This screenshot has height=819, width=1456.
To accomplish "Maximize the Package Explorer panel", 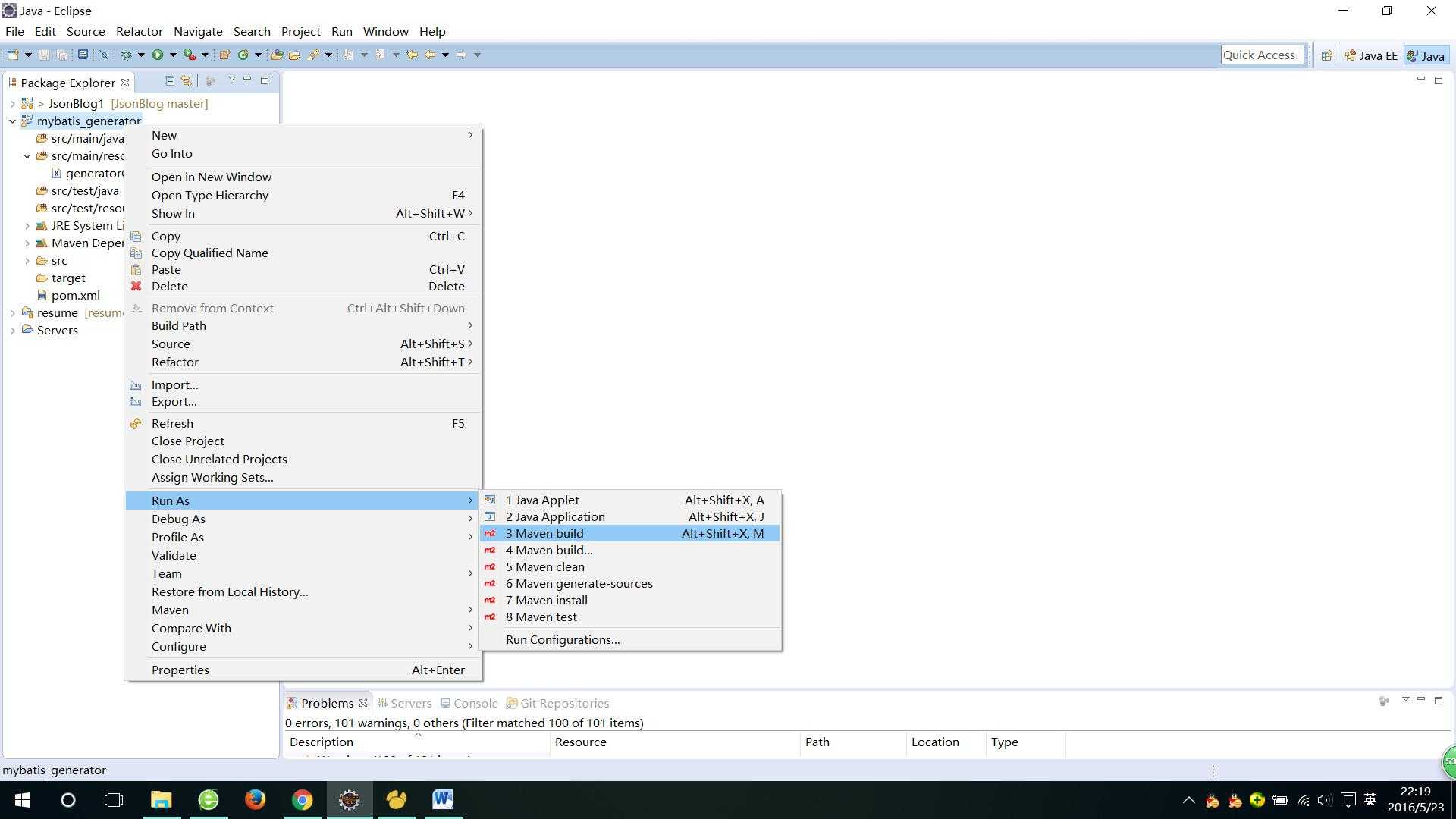I will point(265,80).
